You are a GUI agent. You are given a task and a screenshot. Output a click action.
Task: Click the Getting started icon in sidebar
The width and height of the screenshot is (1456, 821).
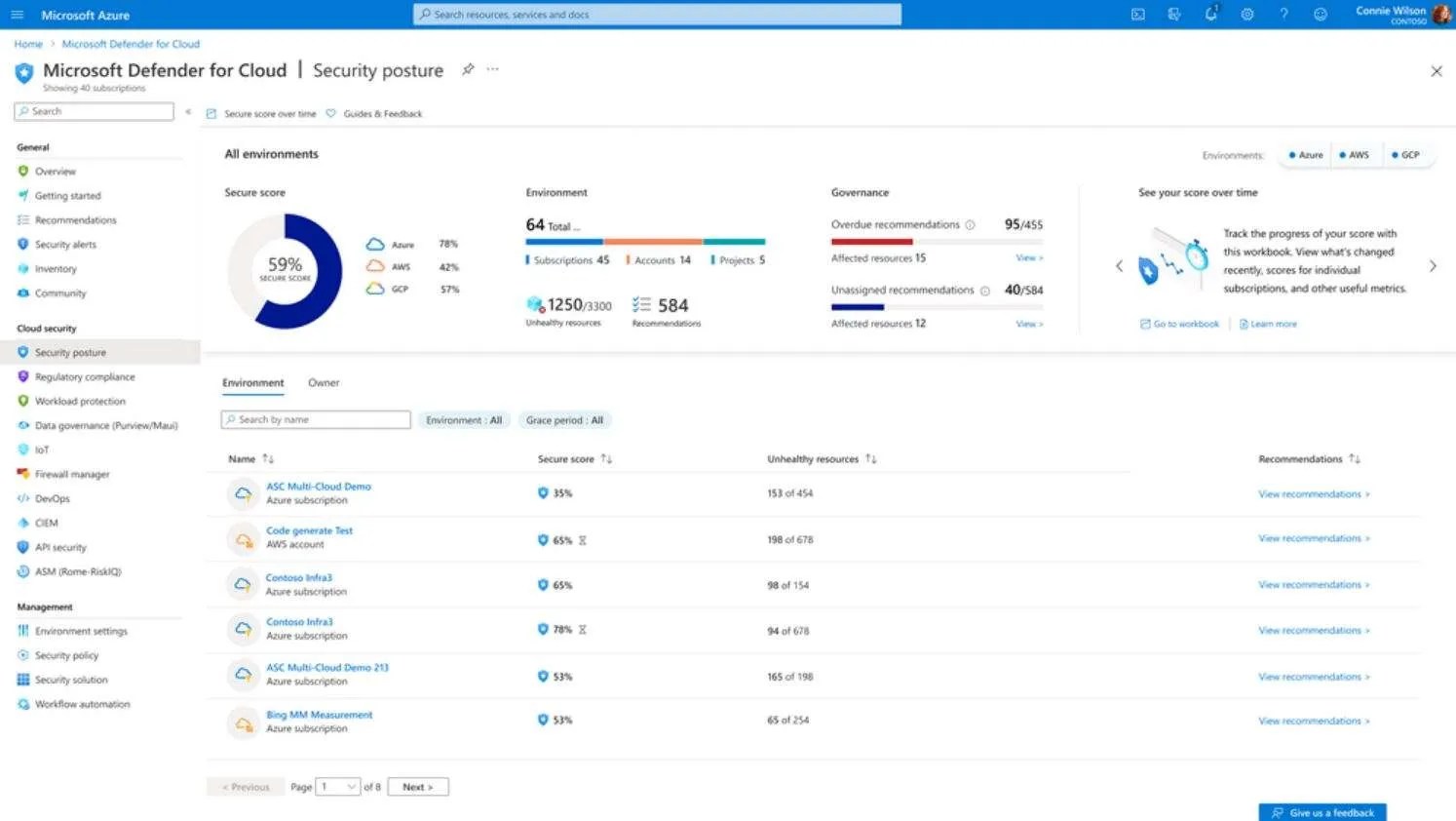[23, 196]
